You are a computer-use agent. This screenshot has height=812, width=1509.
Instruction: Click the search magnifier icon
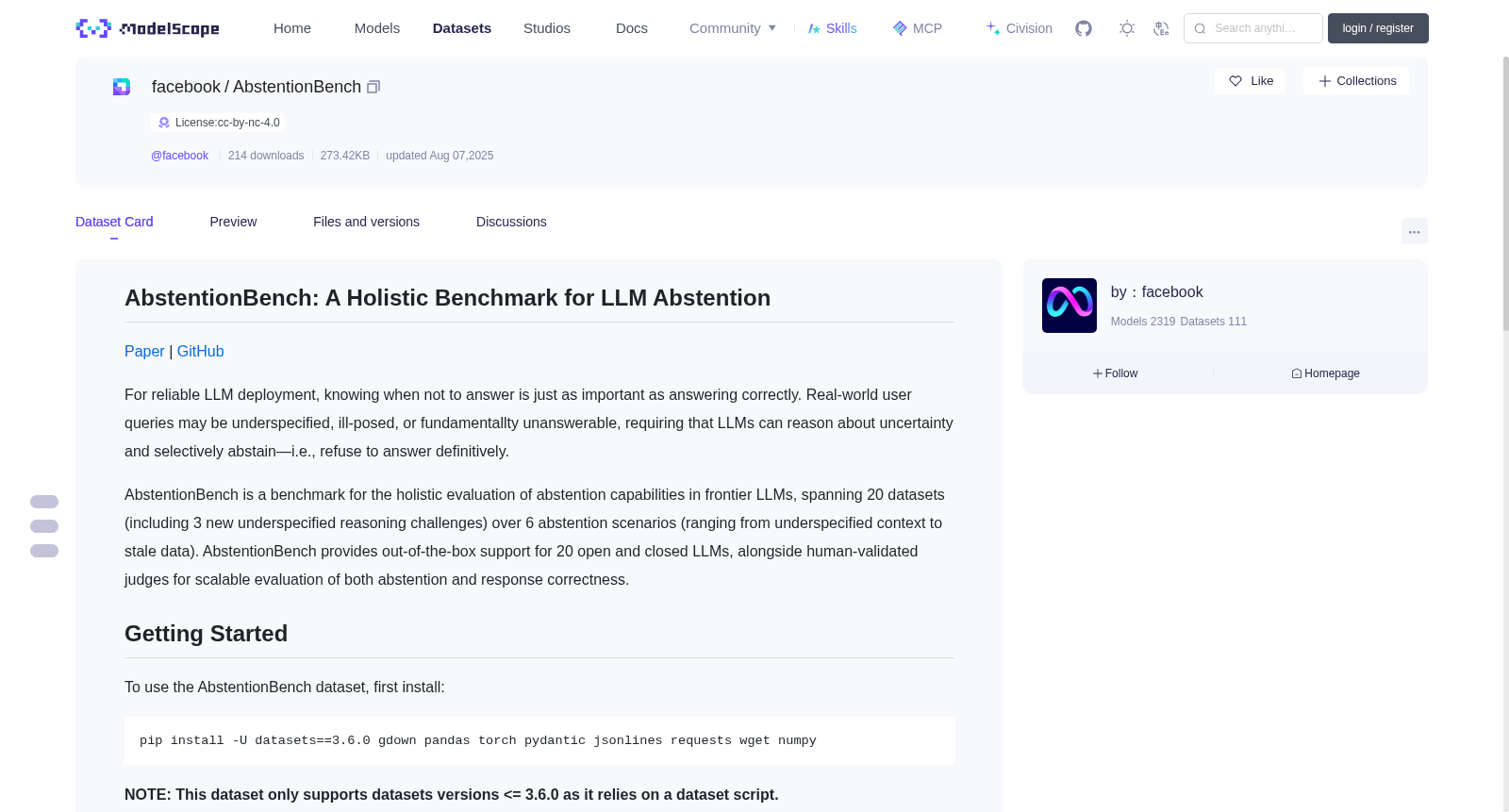pos(1201,28)
